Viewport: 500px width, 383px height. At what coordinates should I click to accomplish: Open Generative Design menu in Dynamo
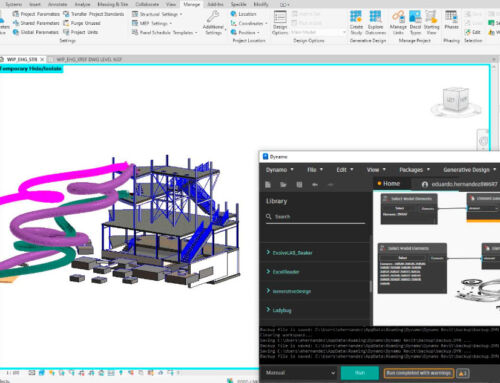[470, 170]
